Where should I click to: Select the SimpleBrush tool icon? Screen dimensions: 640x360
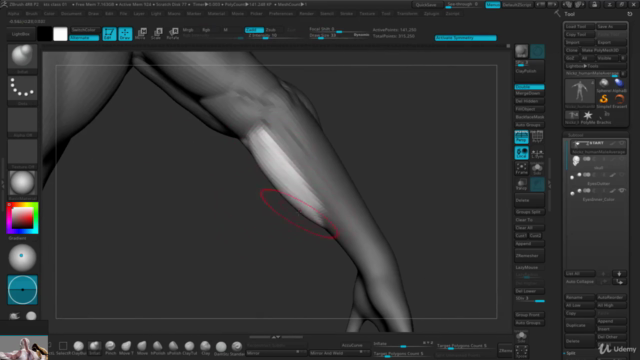point(604,100)
